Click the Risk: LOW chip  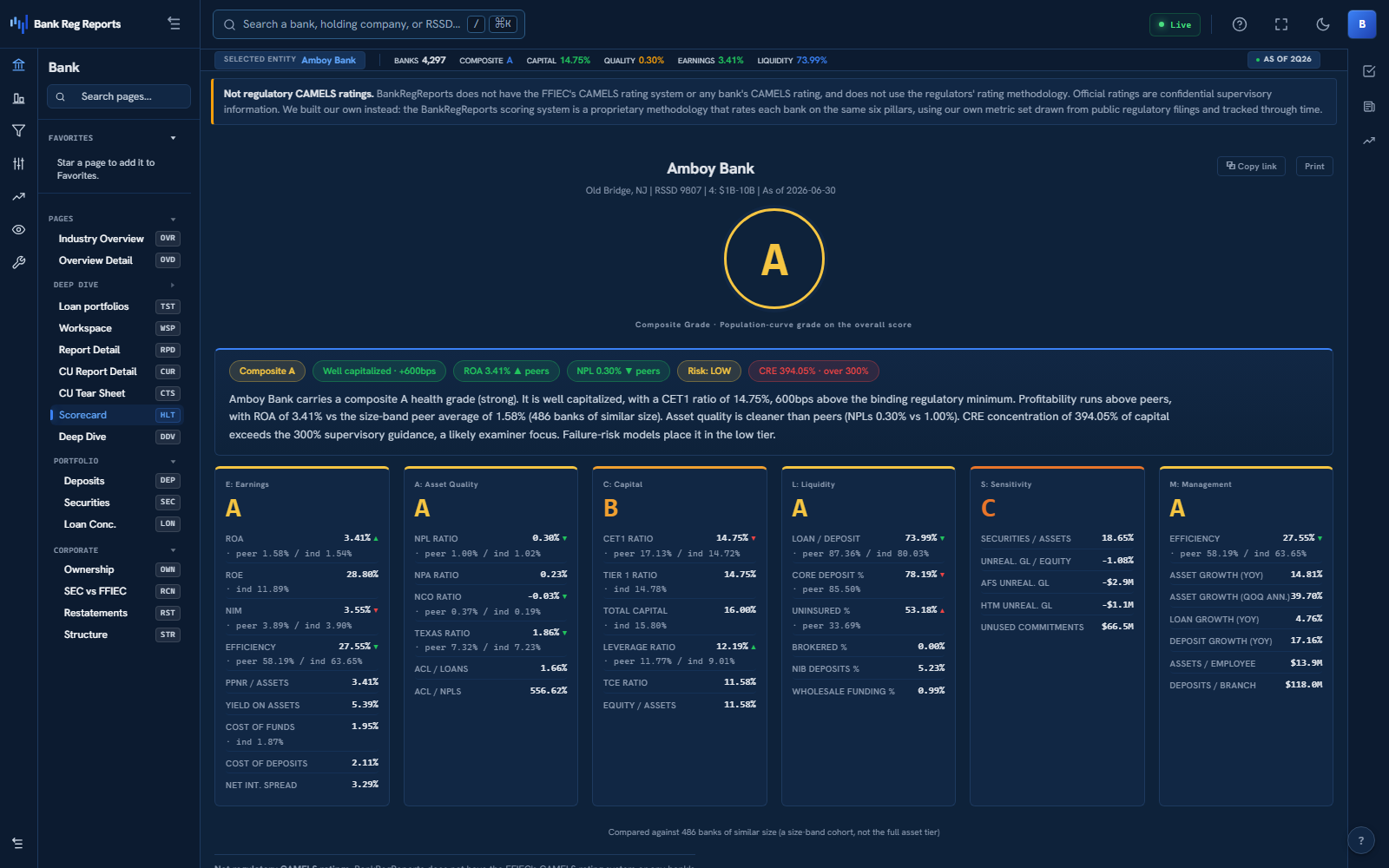[709, 371]
